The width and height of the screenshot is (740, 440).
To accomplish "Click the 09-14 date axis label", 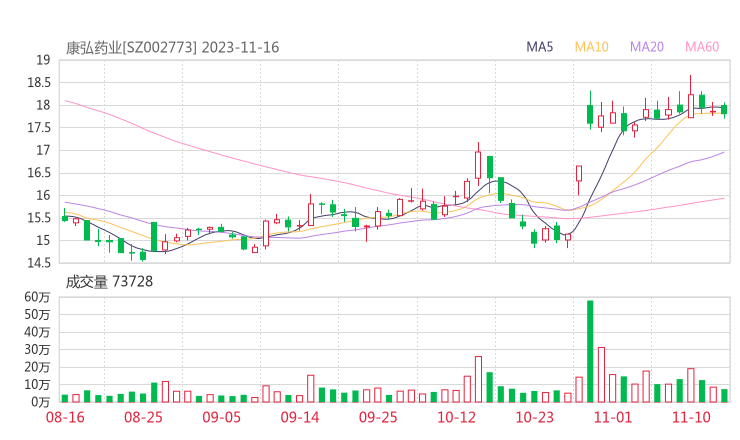I will (x=300, y=417).
